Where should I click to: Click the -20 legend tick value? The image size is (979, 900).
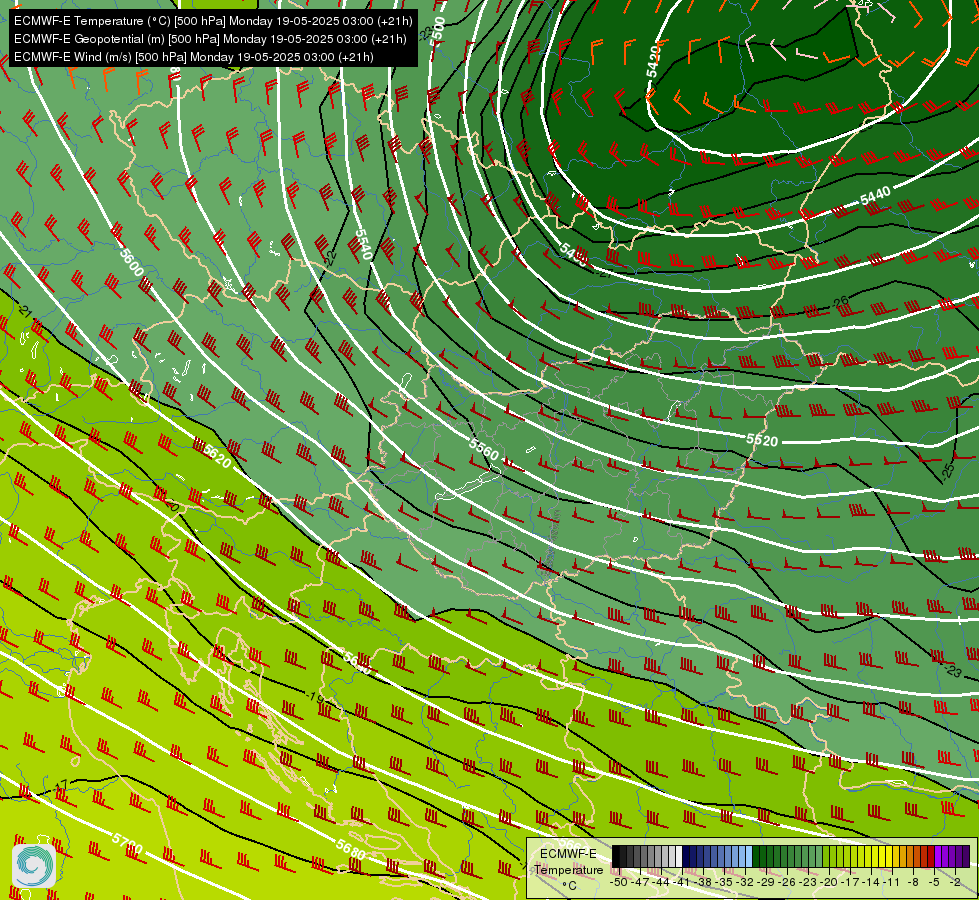click(829, 882)
